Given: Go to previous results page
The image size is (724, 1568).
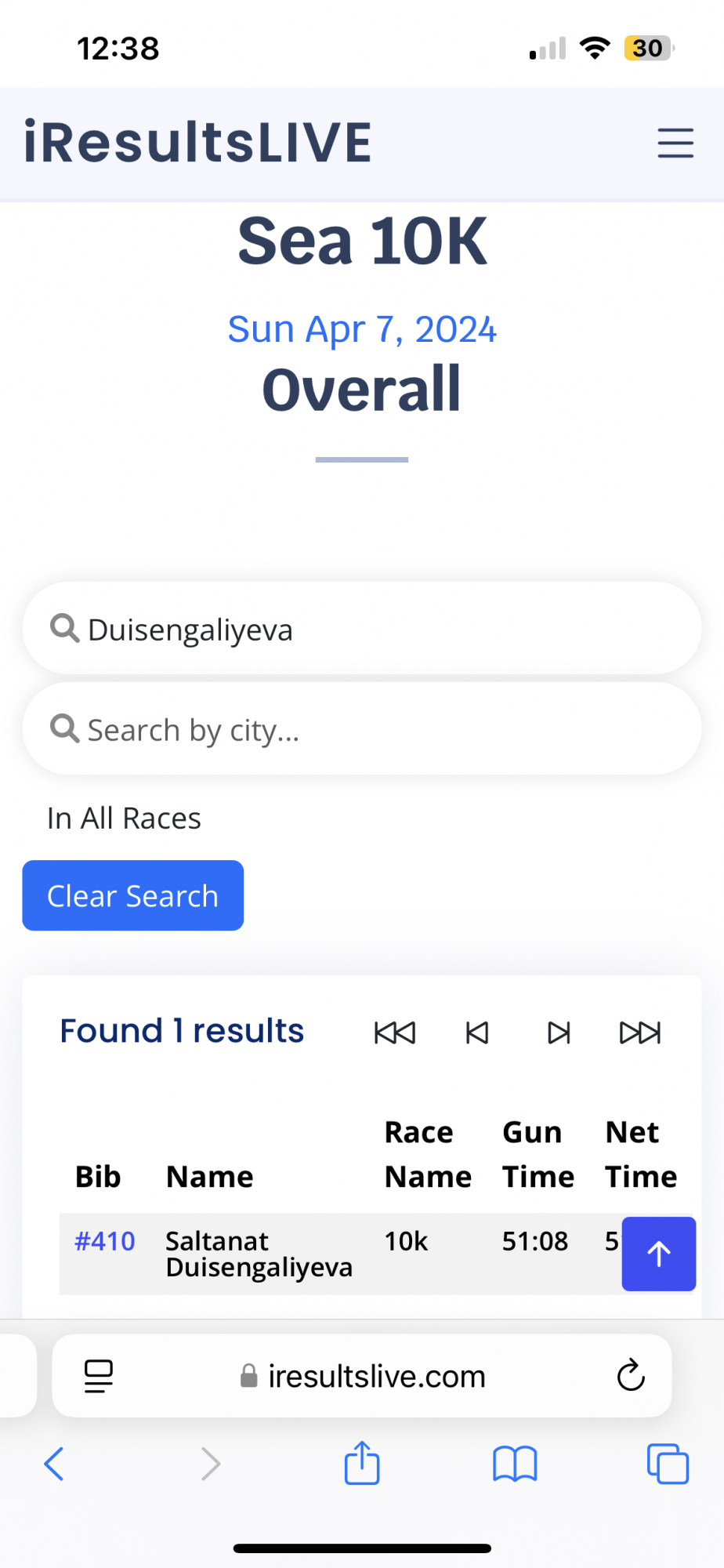Looking at the screenshot, I should tap(477, 1033).
